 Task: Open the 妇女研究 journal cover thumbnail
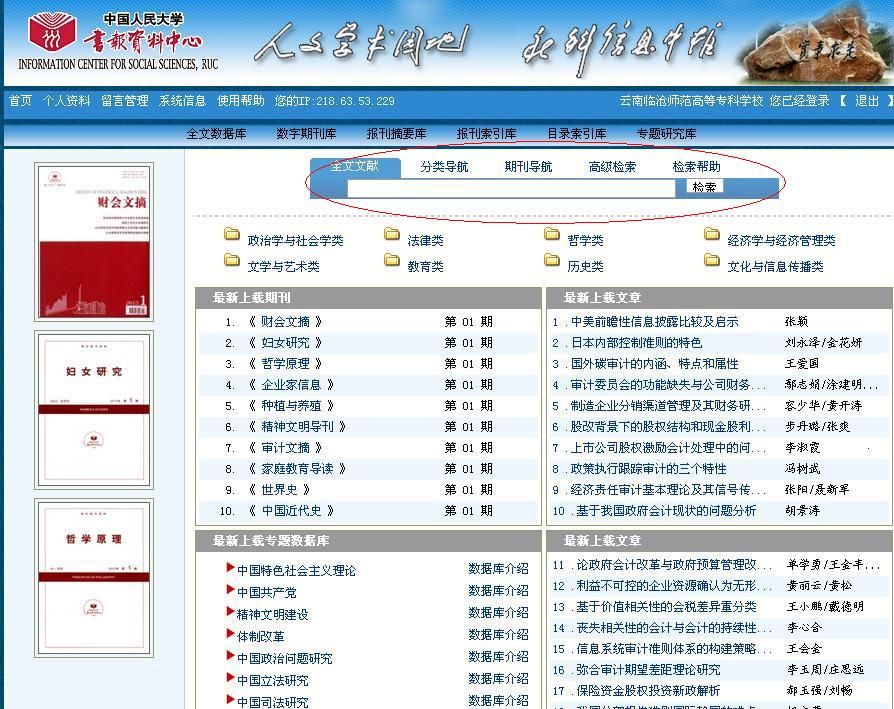93,410
